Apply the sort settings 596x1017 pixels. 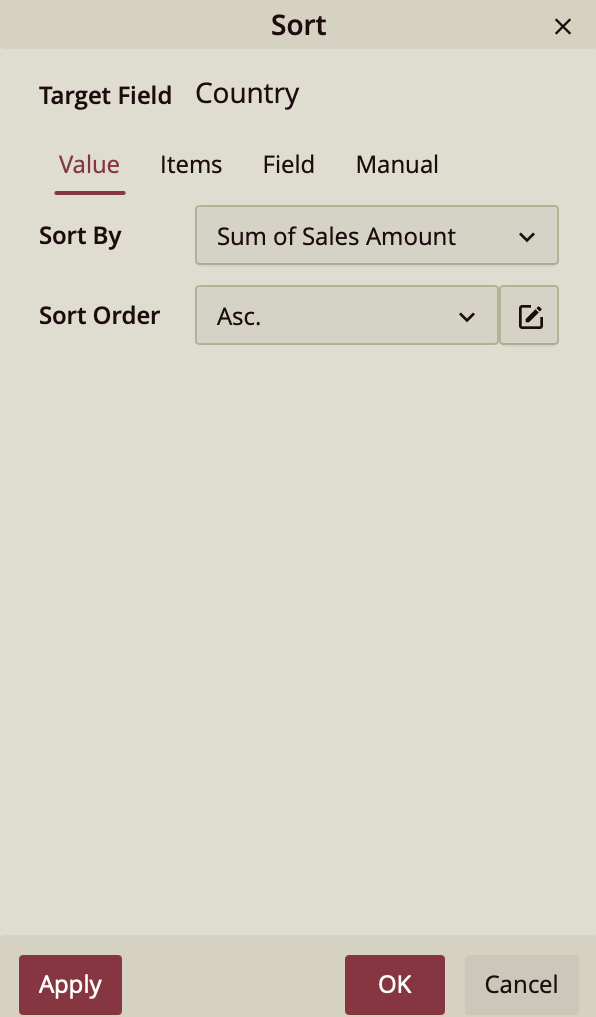[x=70, y=985]
